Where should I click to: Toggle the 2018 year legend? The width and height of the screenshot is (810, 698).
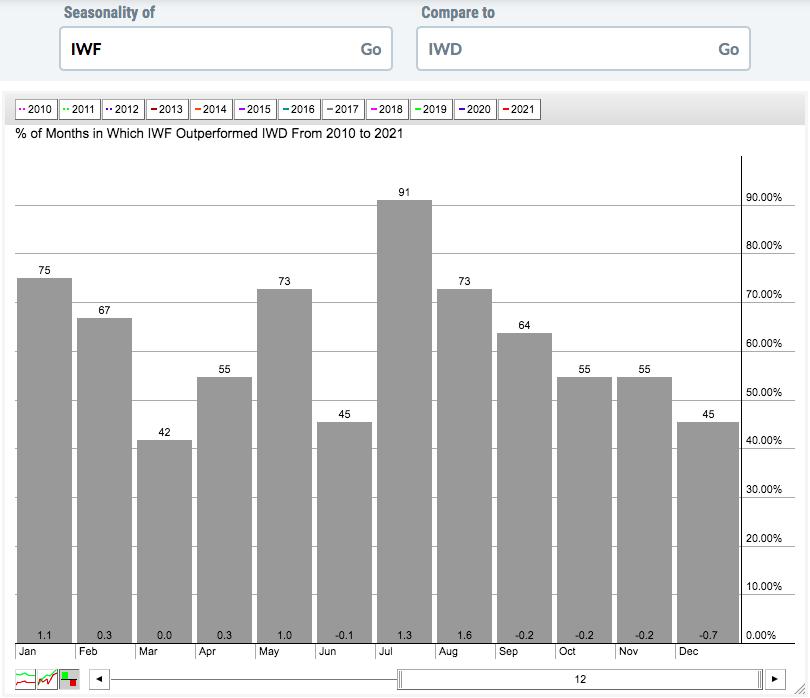coord(386,109)
